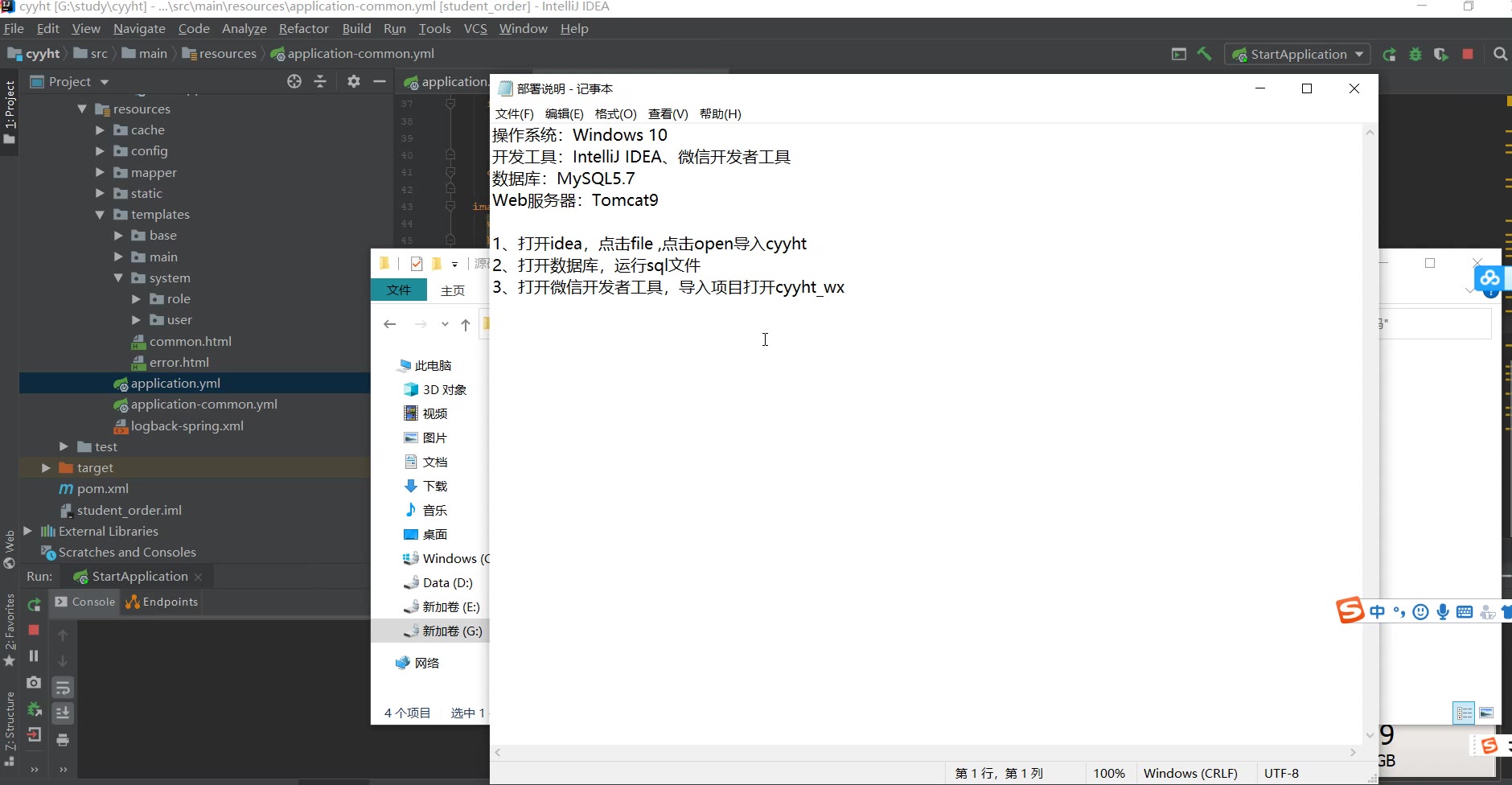
Task: Click the locate-in-project target icon
Action: (294, 81)
